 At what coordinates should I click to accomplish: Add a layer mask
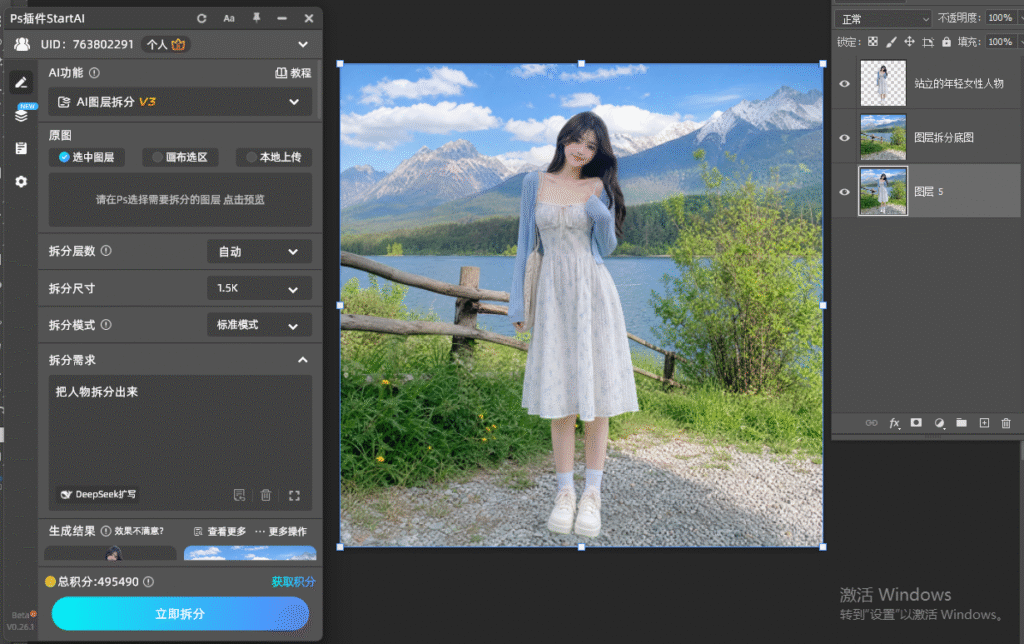pos(916,423)
